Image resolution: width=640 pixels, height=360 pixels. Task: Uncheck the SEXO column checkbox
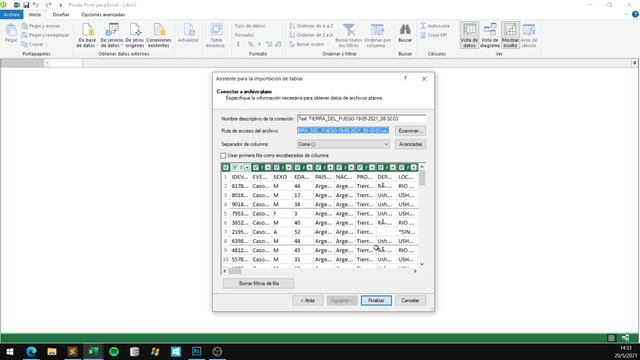coord(277,167)
